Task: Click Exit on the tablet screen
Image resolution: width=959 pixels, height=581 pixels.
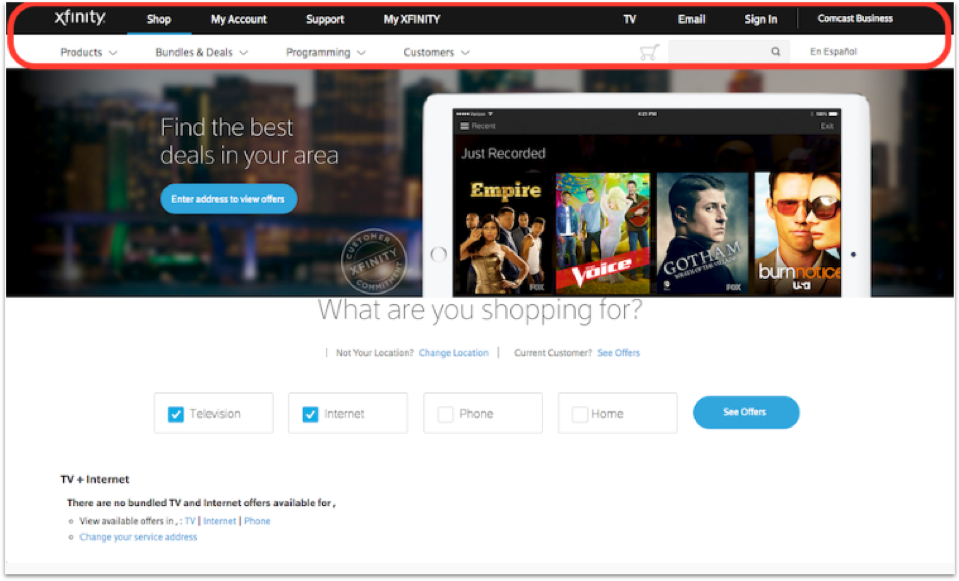Action: (x=827, y=126)
